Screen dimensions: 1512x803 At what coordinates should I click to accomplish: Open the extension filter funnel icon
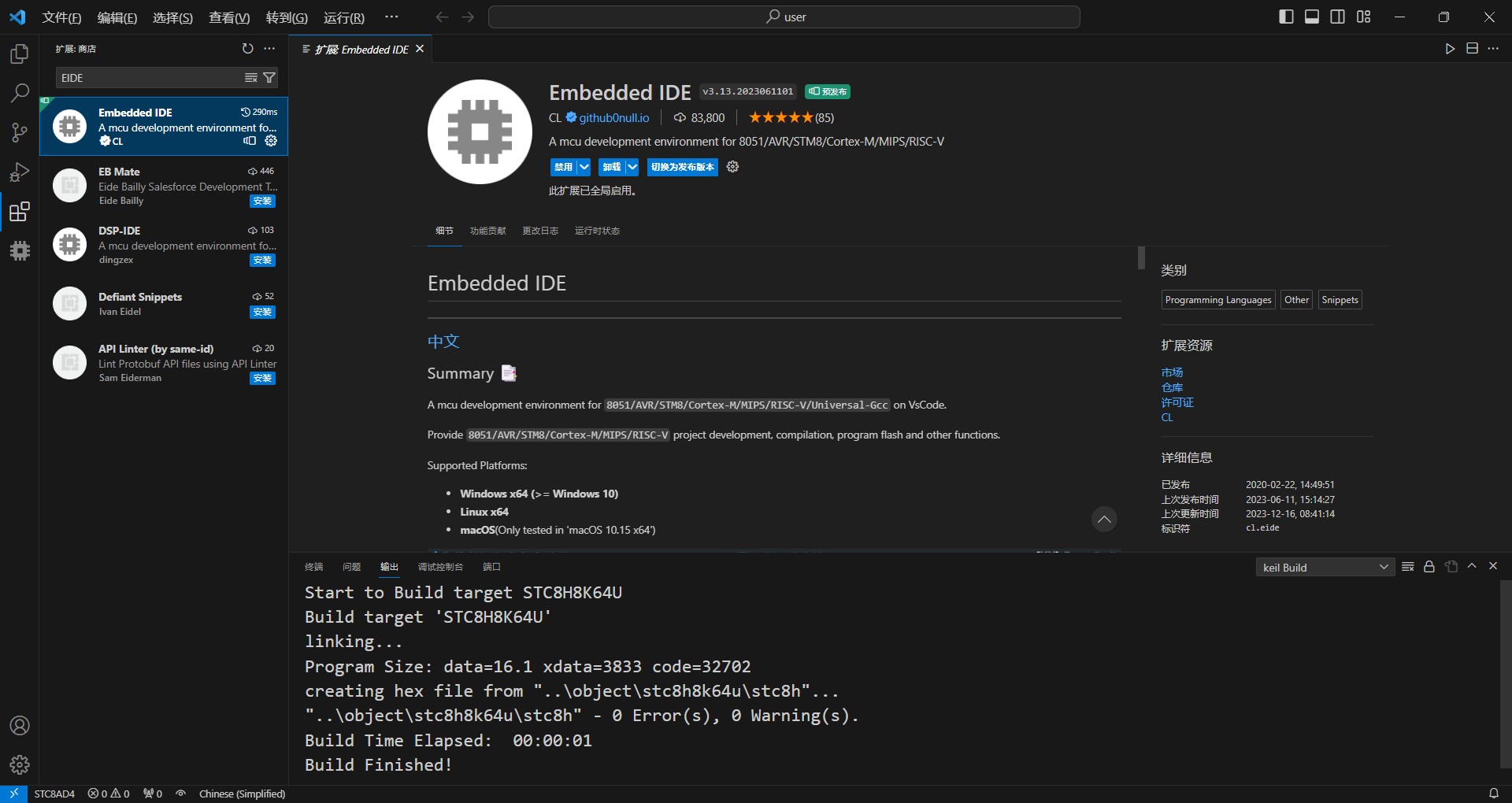(269, 78)
